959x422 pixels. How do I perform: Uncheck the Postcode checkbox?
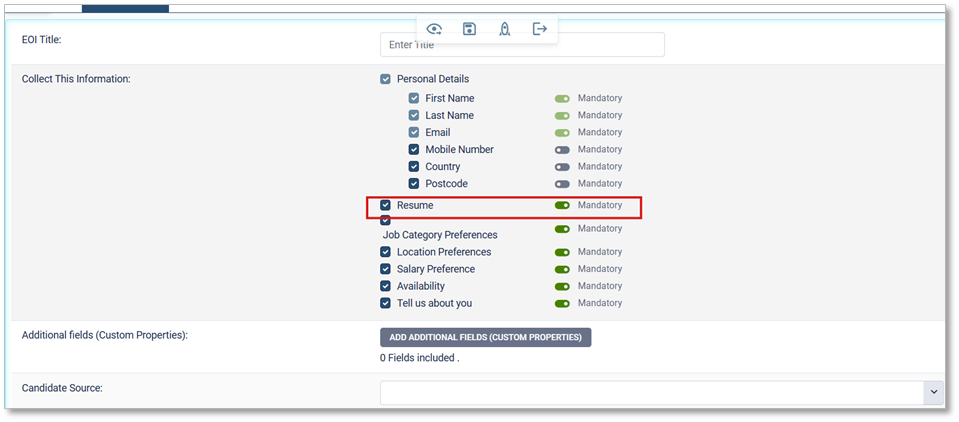414,184
